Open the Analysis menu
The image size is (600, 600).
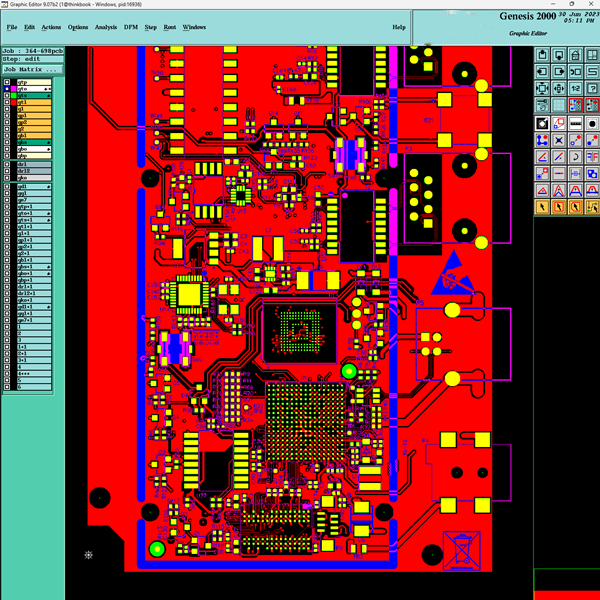(105, 27)
